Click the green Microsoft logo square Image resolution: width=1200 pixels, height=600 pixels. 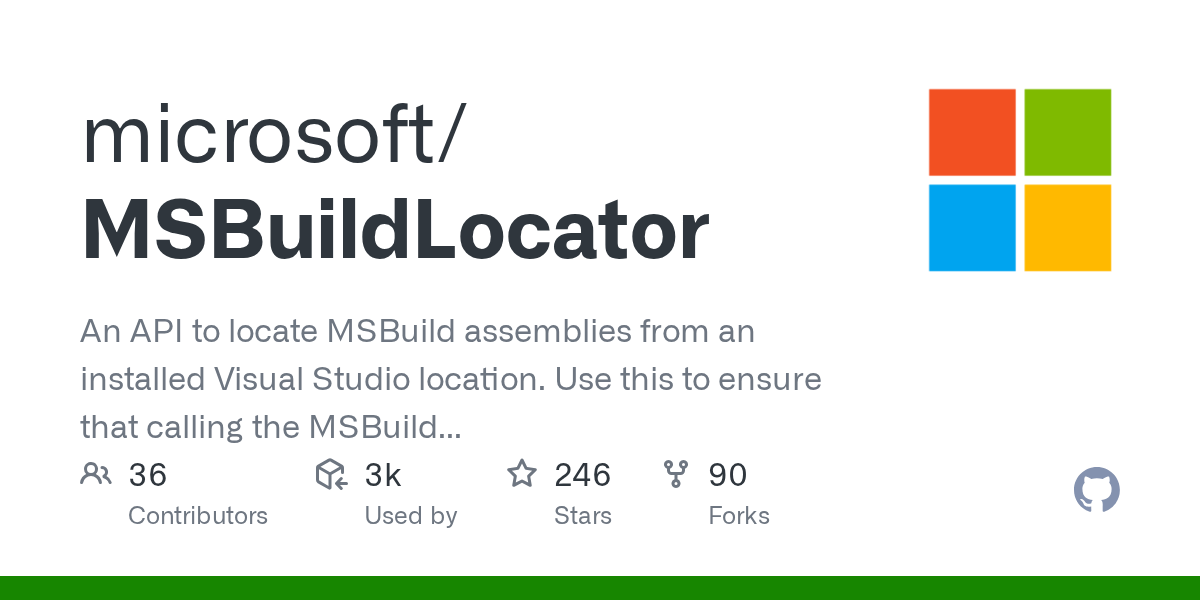[1068, 132]
